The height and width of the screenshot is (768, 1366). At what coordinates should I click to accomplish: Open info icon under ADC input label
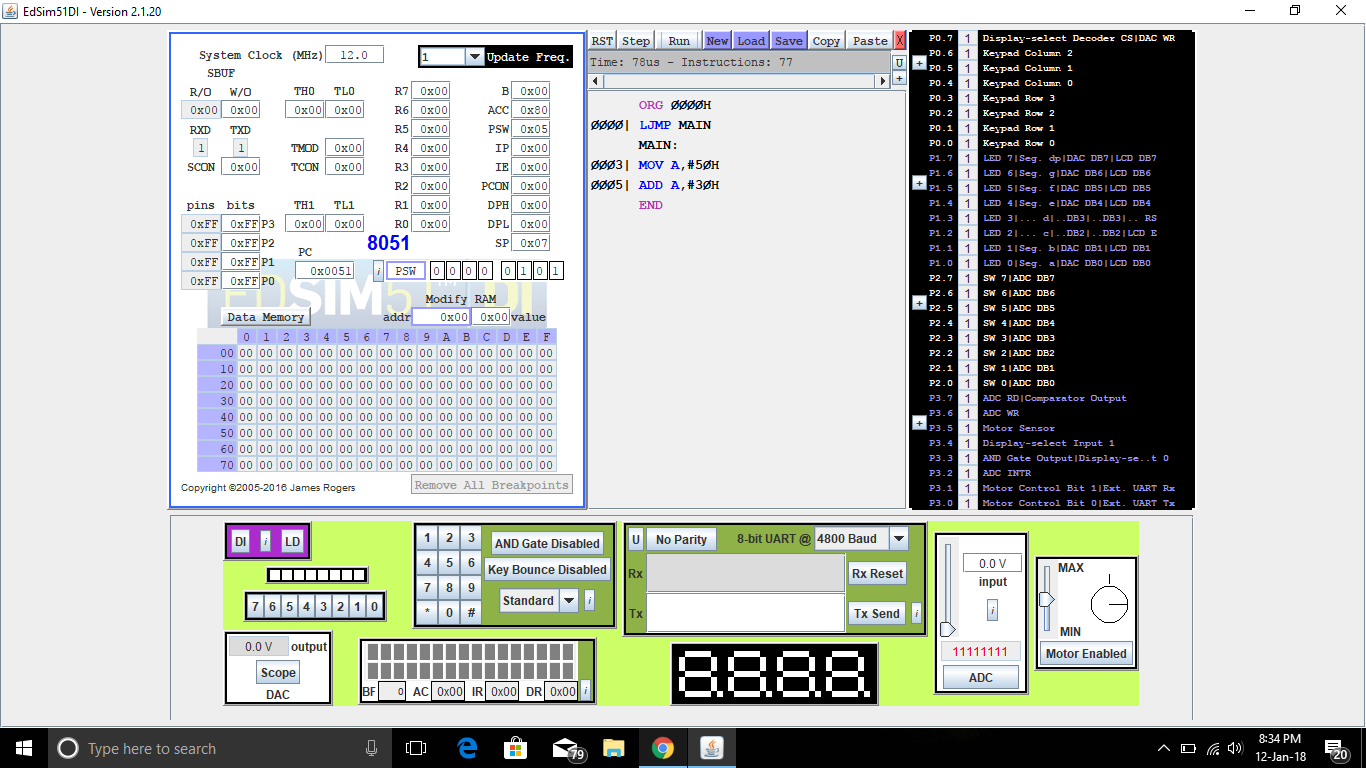[x=992, y=609]
